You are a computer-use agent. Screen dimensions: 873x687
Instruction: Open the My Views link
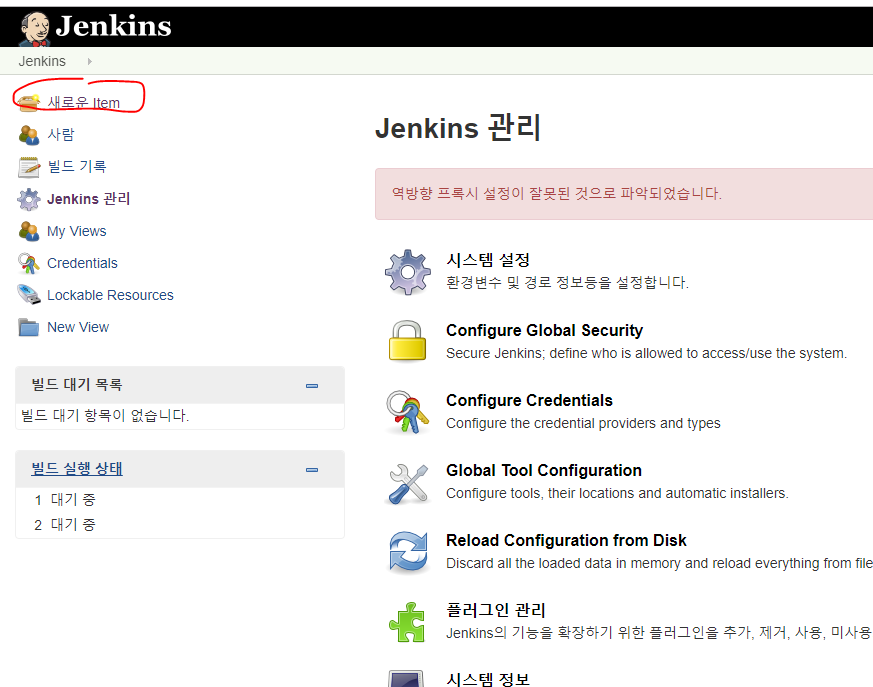point(77,231)
